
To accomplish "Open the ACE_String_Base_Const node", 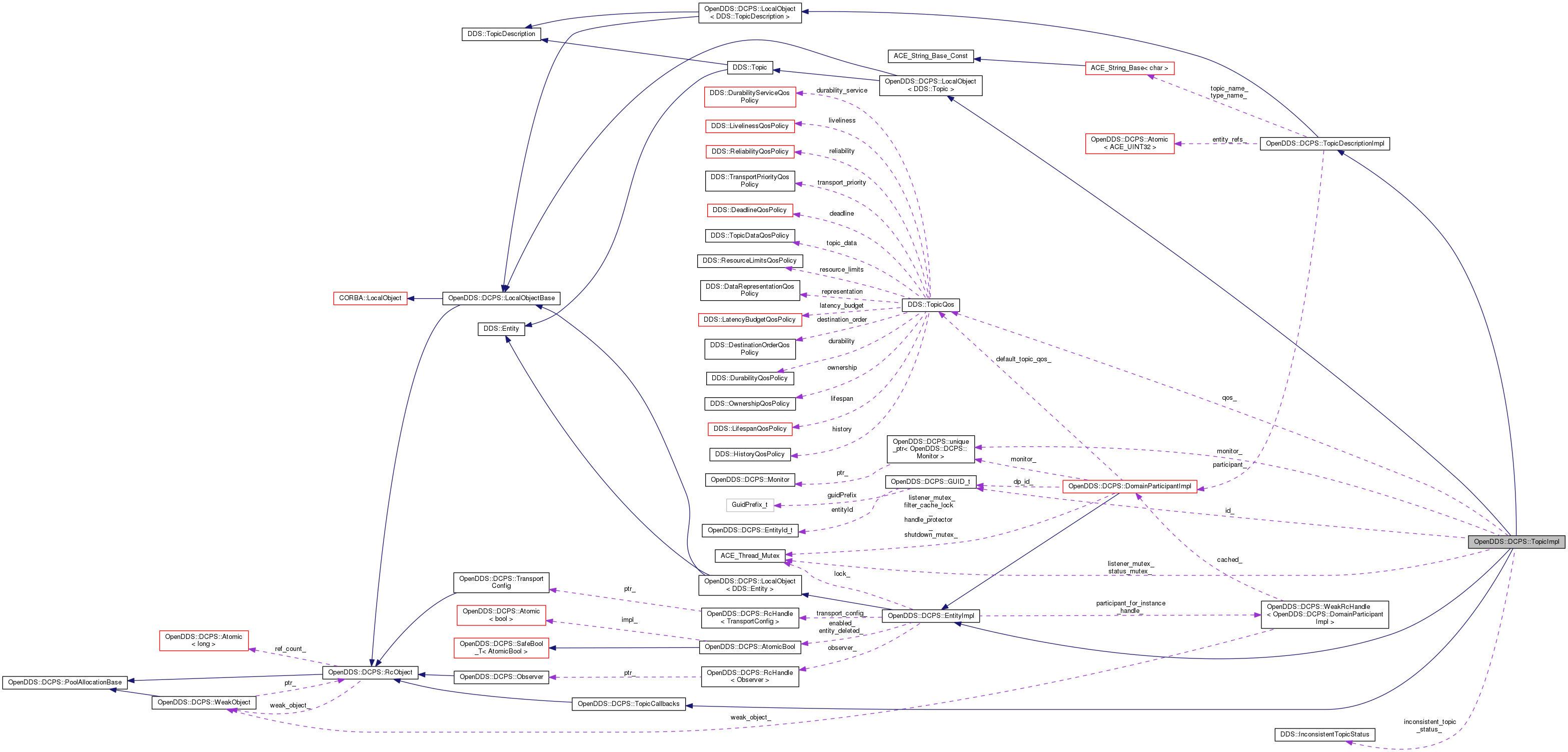I will point(931,56).
